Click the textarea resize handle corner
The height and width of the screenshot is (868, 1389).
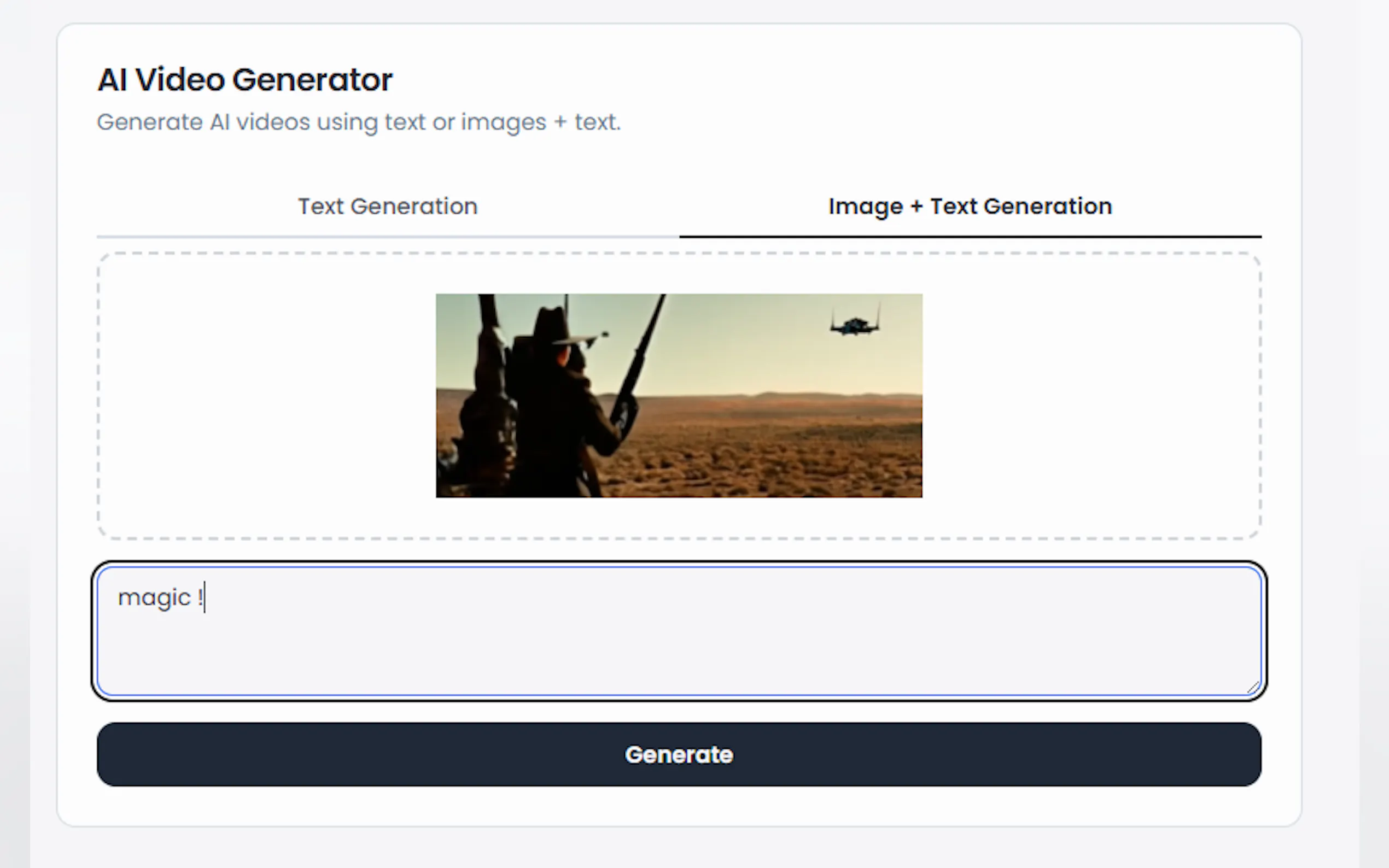tap(1253, 687)
